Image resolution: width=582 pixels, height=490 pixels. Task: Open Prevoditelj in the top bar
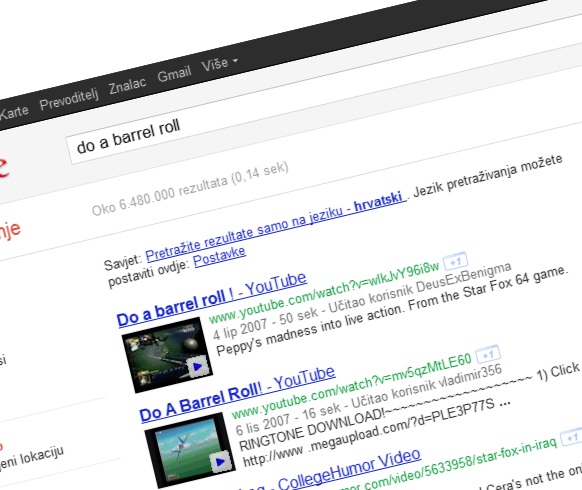pyautogui.click(x=69, y=98)
